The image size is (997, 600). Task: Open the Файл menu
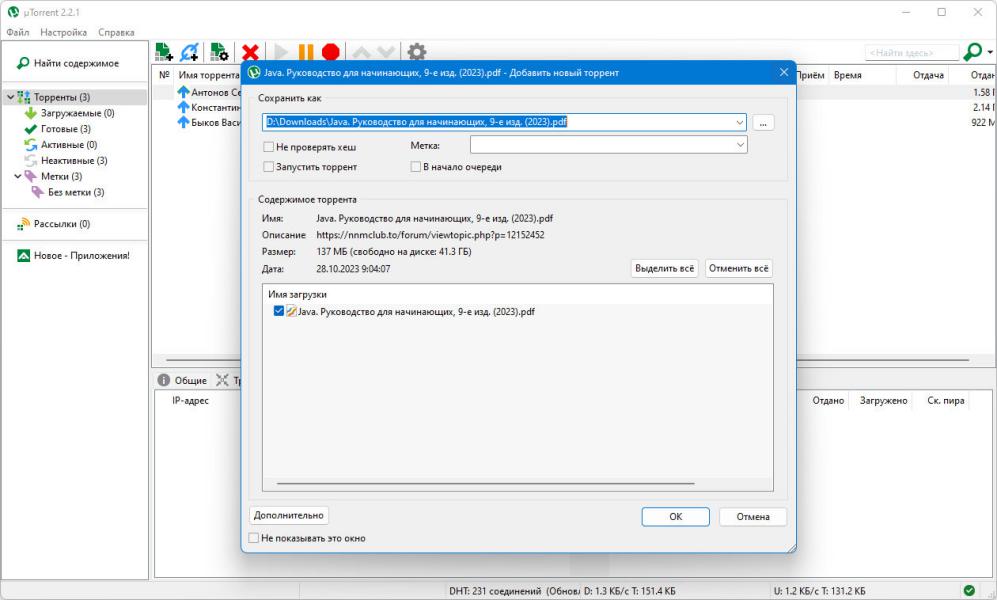coord(18,32)
